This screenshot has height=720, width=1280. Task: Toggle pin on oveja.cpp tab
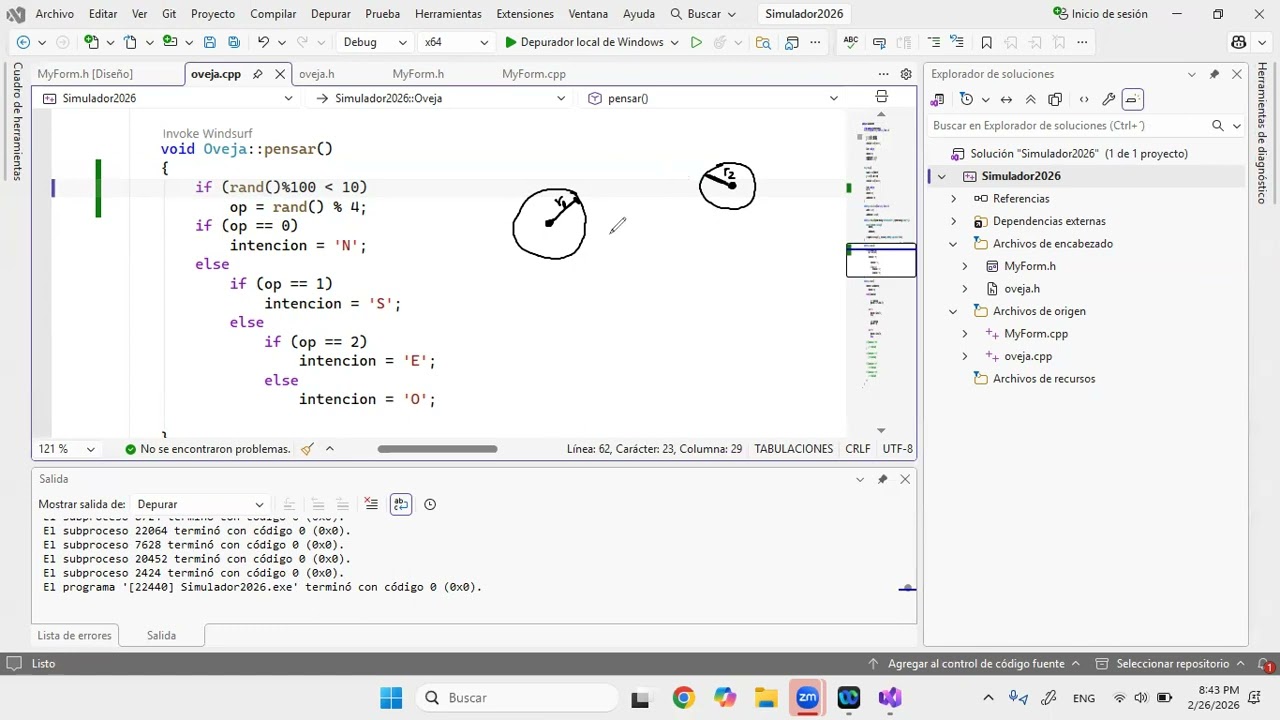[257, 74]
